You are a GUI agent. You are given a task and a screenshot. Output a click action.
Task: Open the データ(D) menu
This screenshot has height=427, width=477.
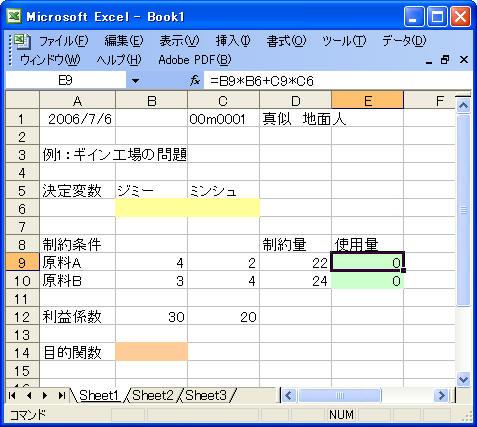[404, 41]
